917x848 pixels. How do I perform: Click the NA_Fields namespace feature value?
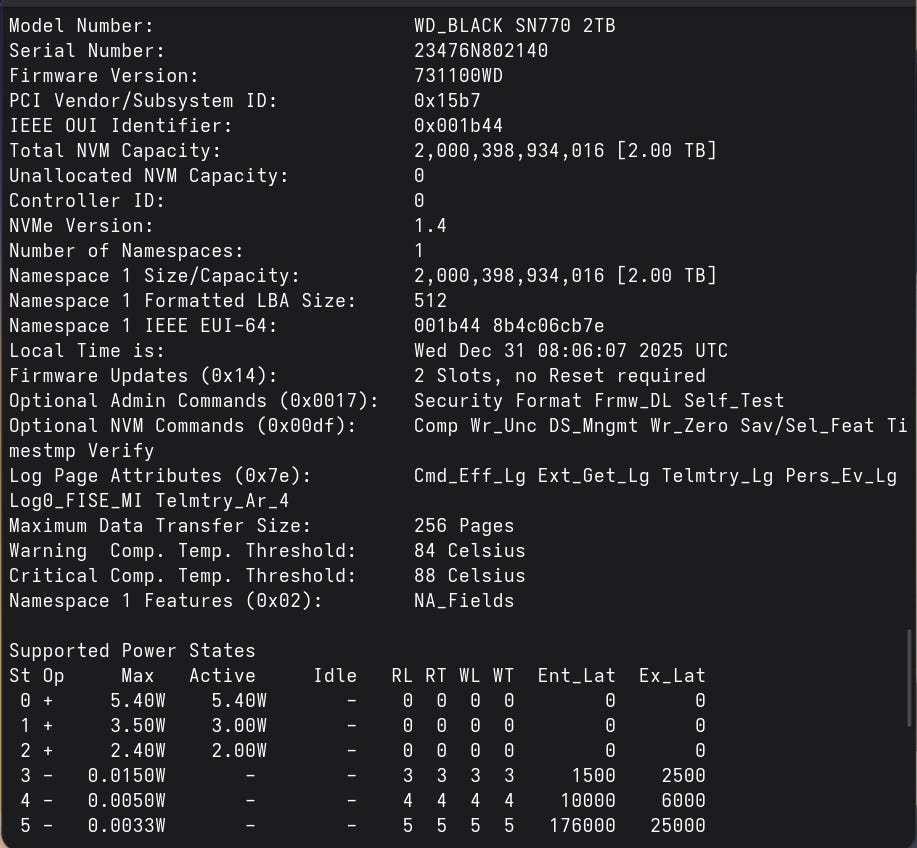463,601
